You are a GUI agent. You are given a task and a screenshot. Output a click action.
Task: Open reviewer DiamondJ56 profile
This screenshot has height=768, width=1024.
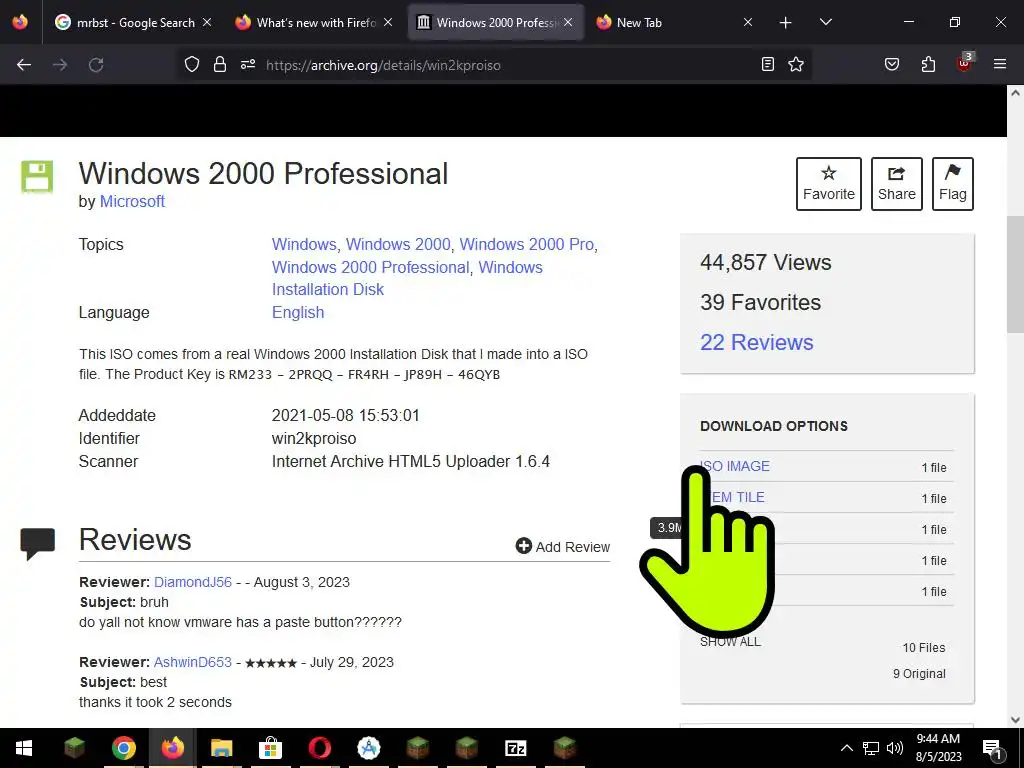[x=193, y=582]
